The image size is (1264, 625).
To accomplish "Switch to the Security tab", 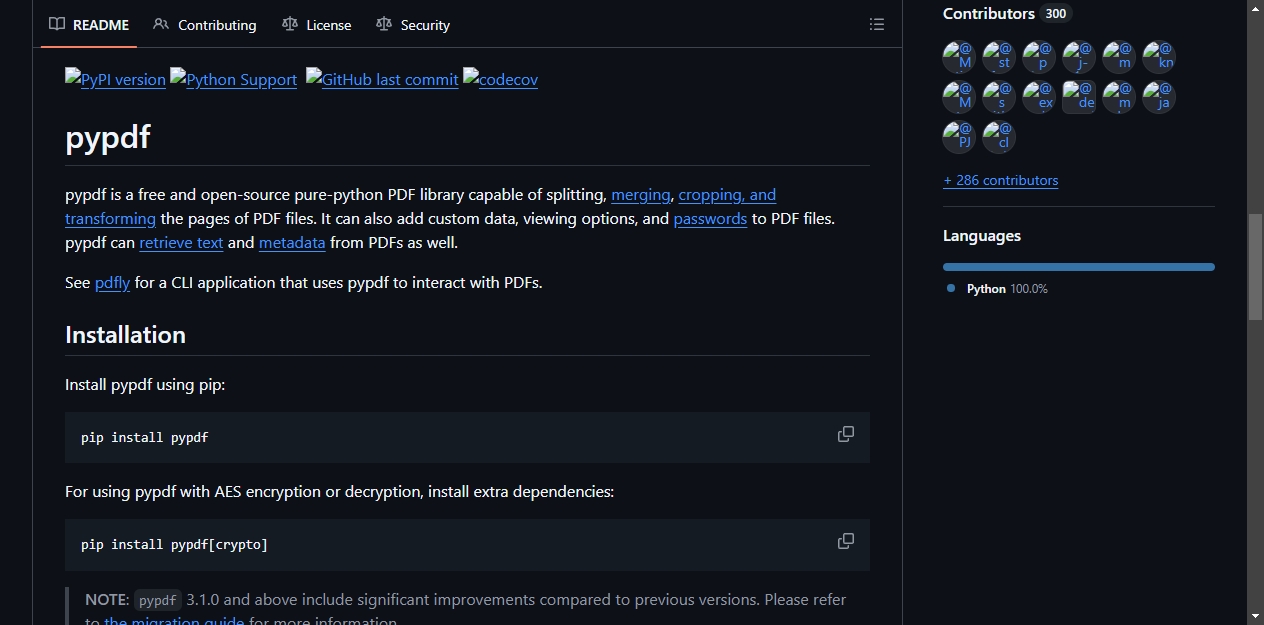I will 413,25.
